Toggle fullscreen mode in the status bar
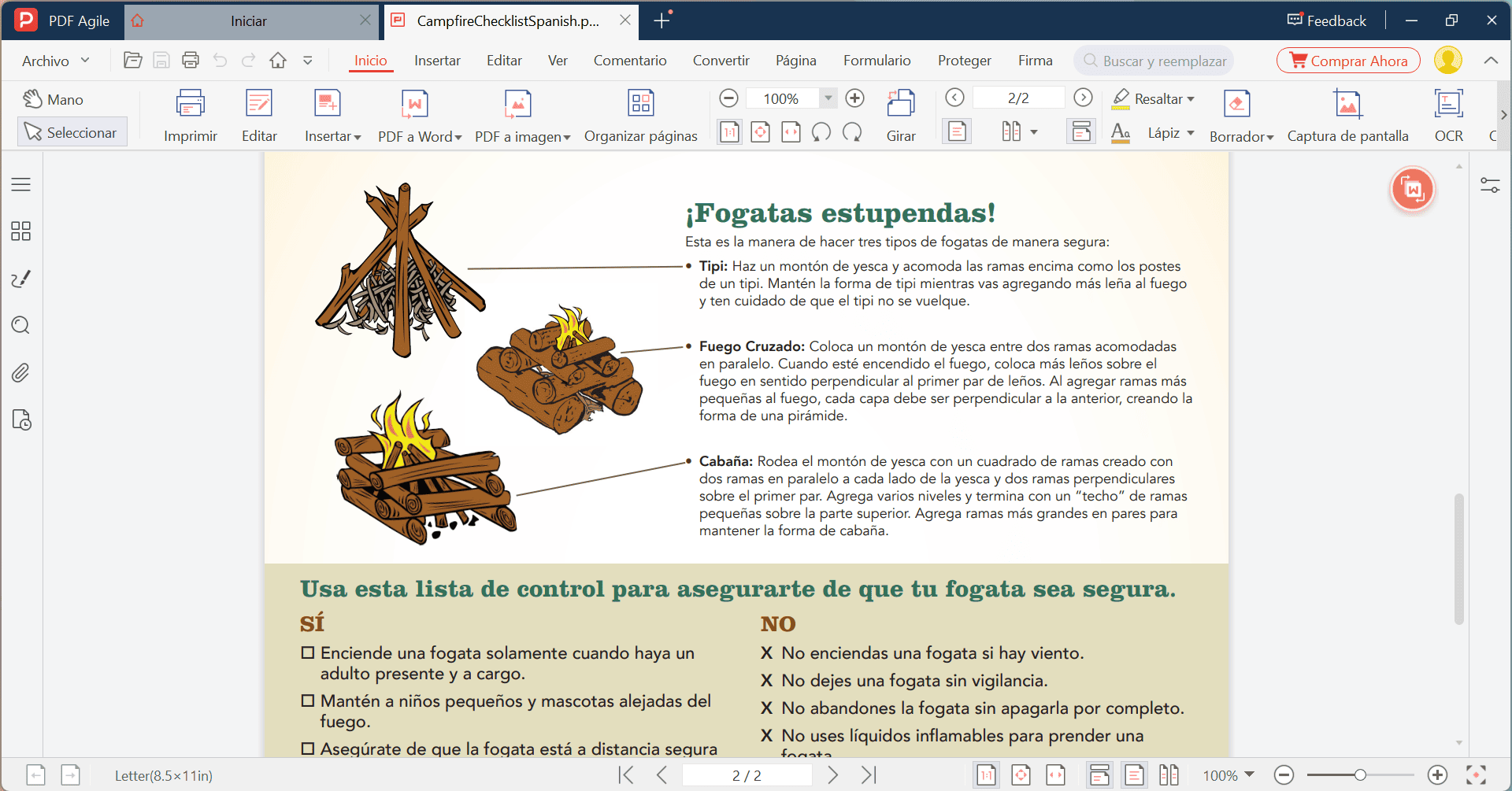Screen dimensions: 1512x791 (1474, 774)
